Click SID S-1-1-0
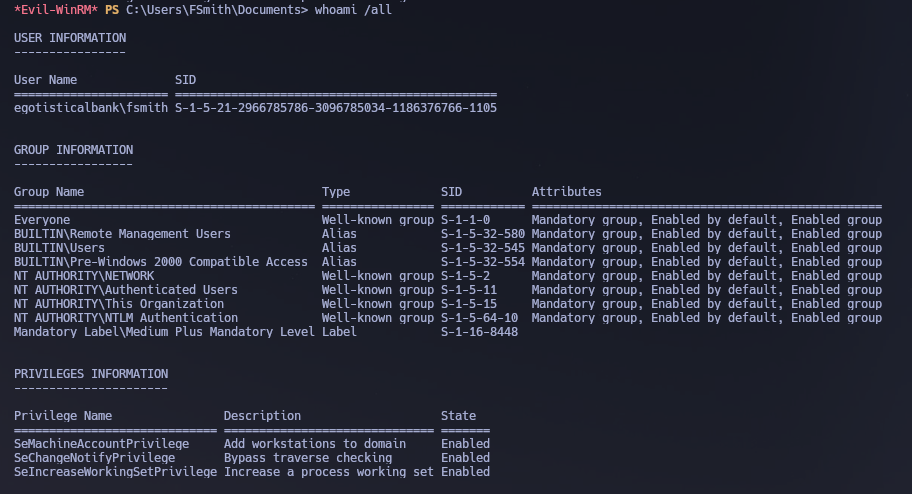912x494 pixels. [465, 220]
